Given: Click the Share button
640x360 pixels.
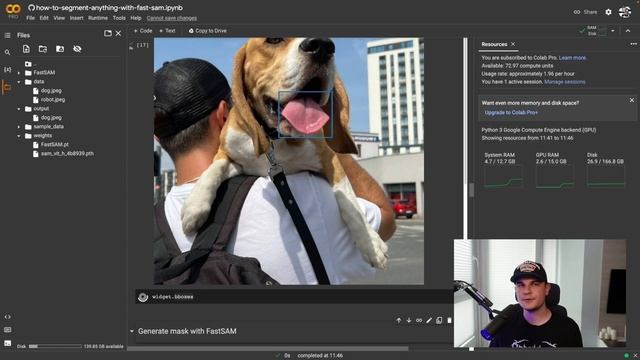Looking at the screenshot, I should (x=585, y=12).
